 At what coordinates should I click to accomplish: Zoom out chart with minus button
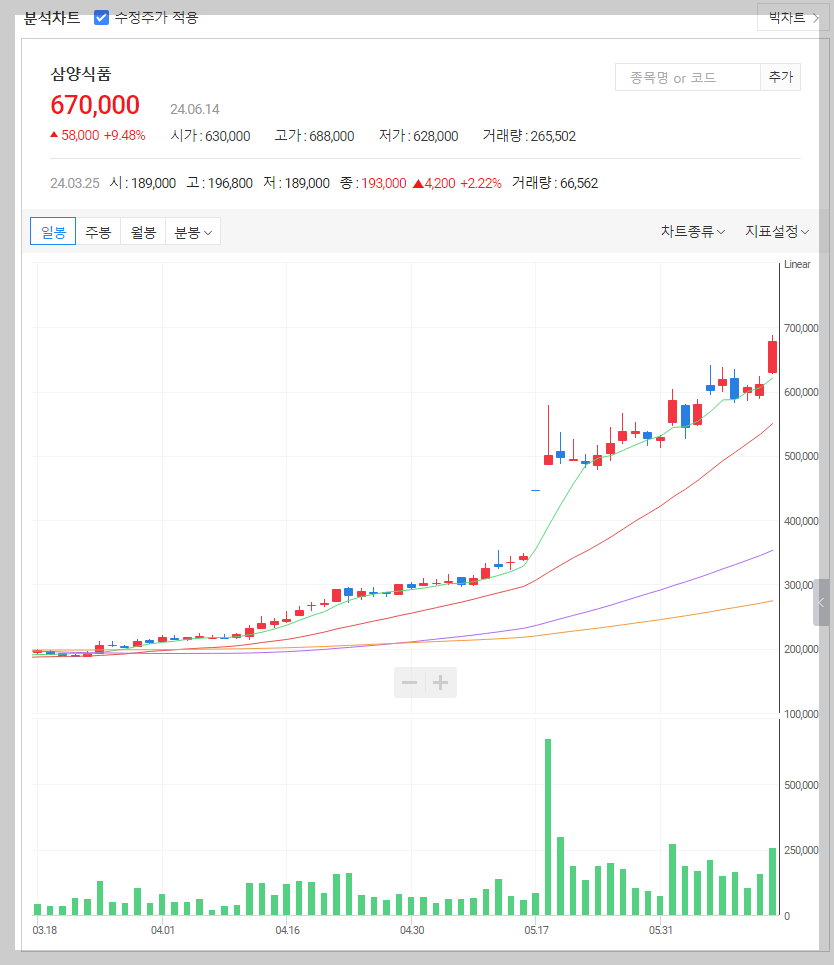point(409,683)
